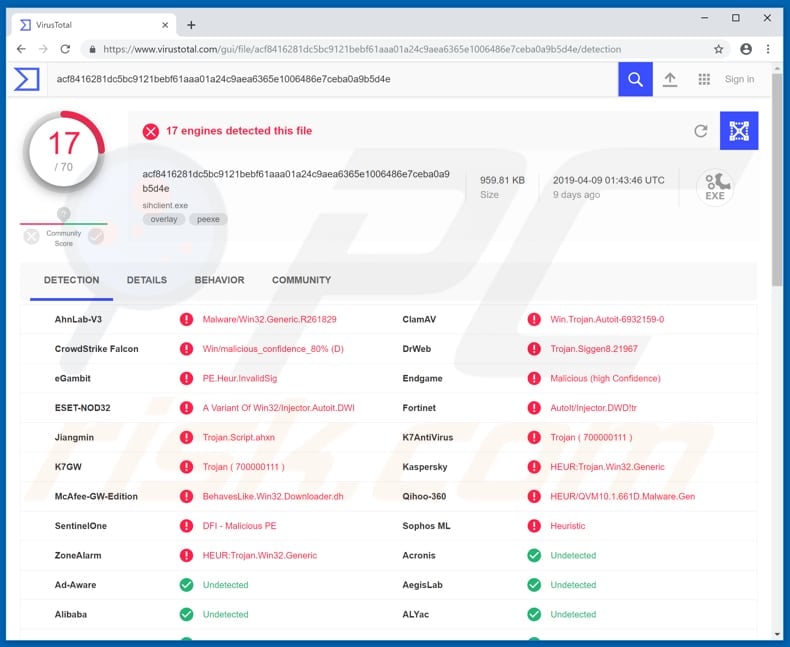Screen dimensions: 790x647
Task: Open Chrome three-dot menu
Action: 768,49
